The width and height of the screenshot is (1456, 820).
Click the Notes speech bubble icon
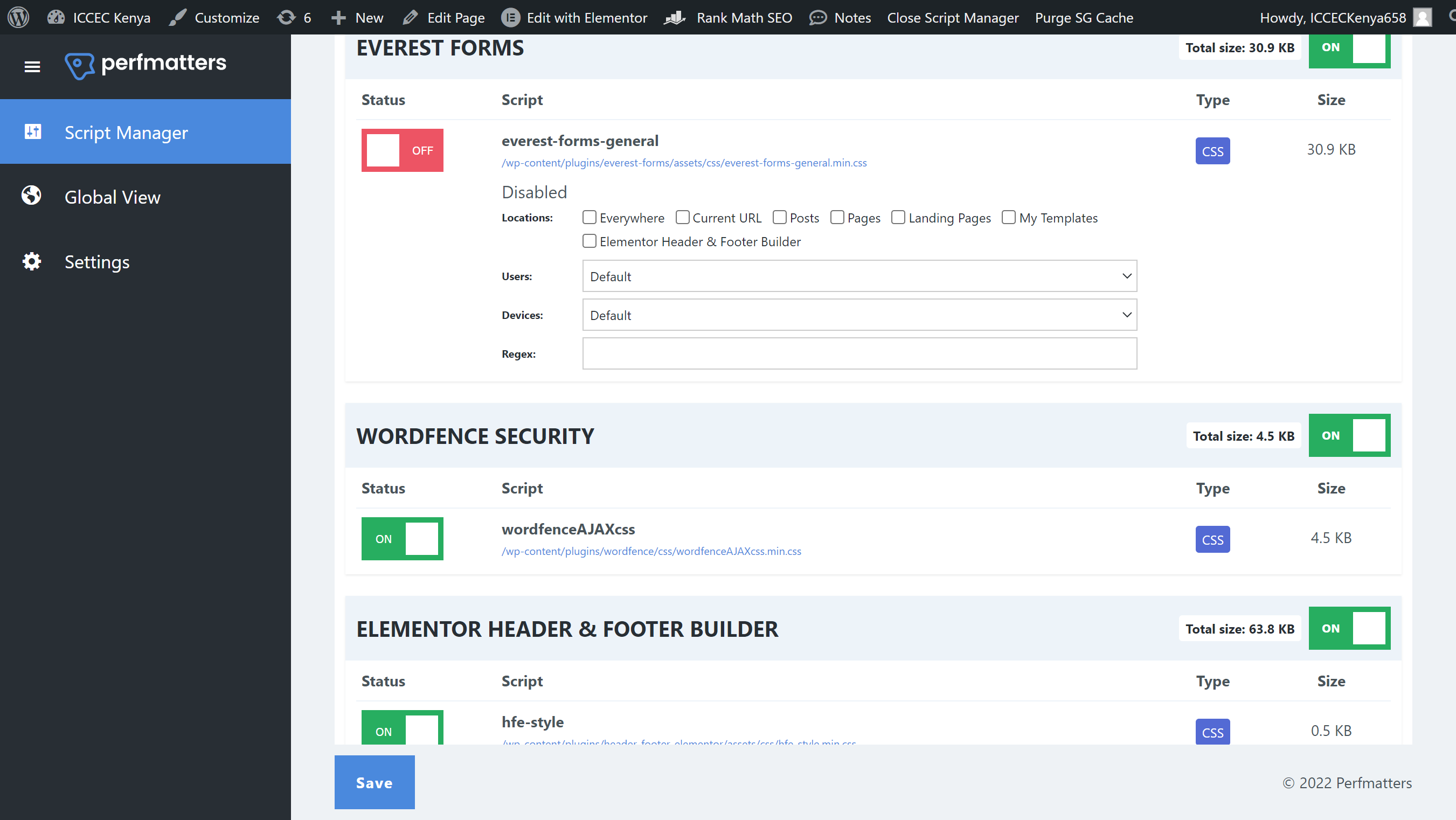coord(817,18)
